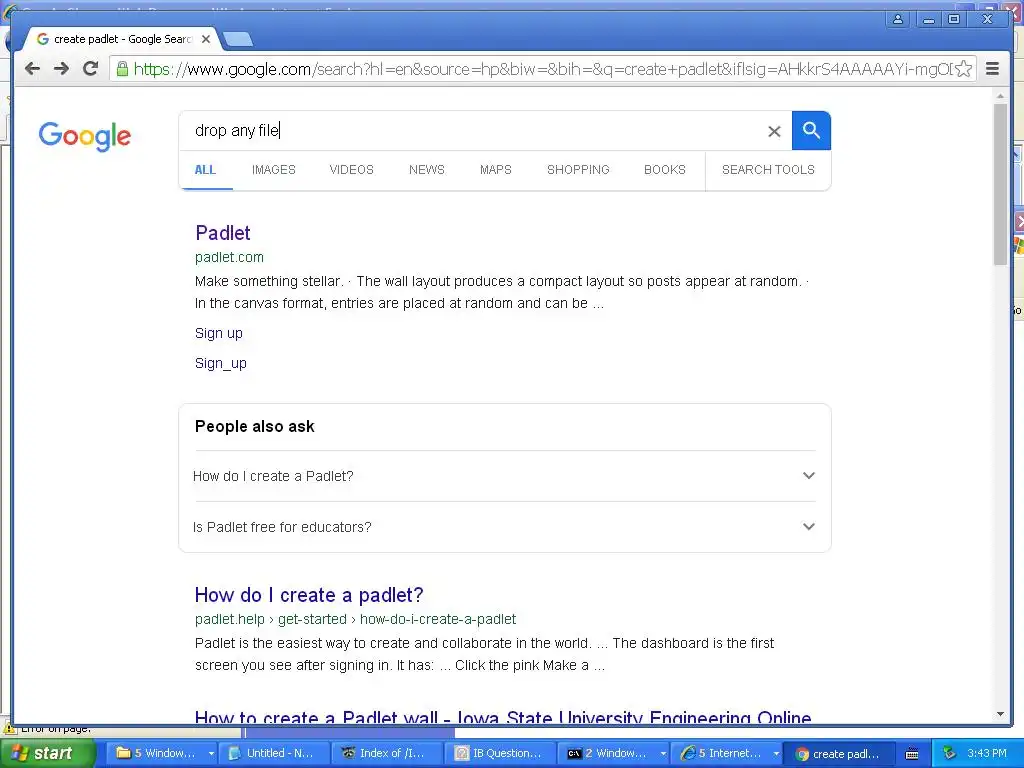
Task: Open dropdown arrow of 2 Windows taskbar group
Action: tap(663, 754)
